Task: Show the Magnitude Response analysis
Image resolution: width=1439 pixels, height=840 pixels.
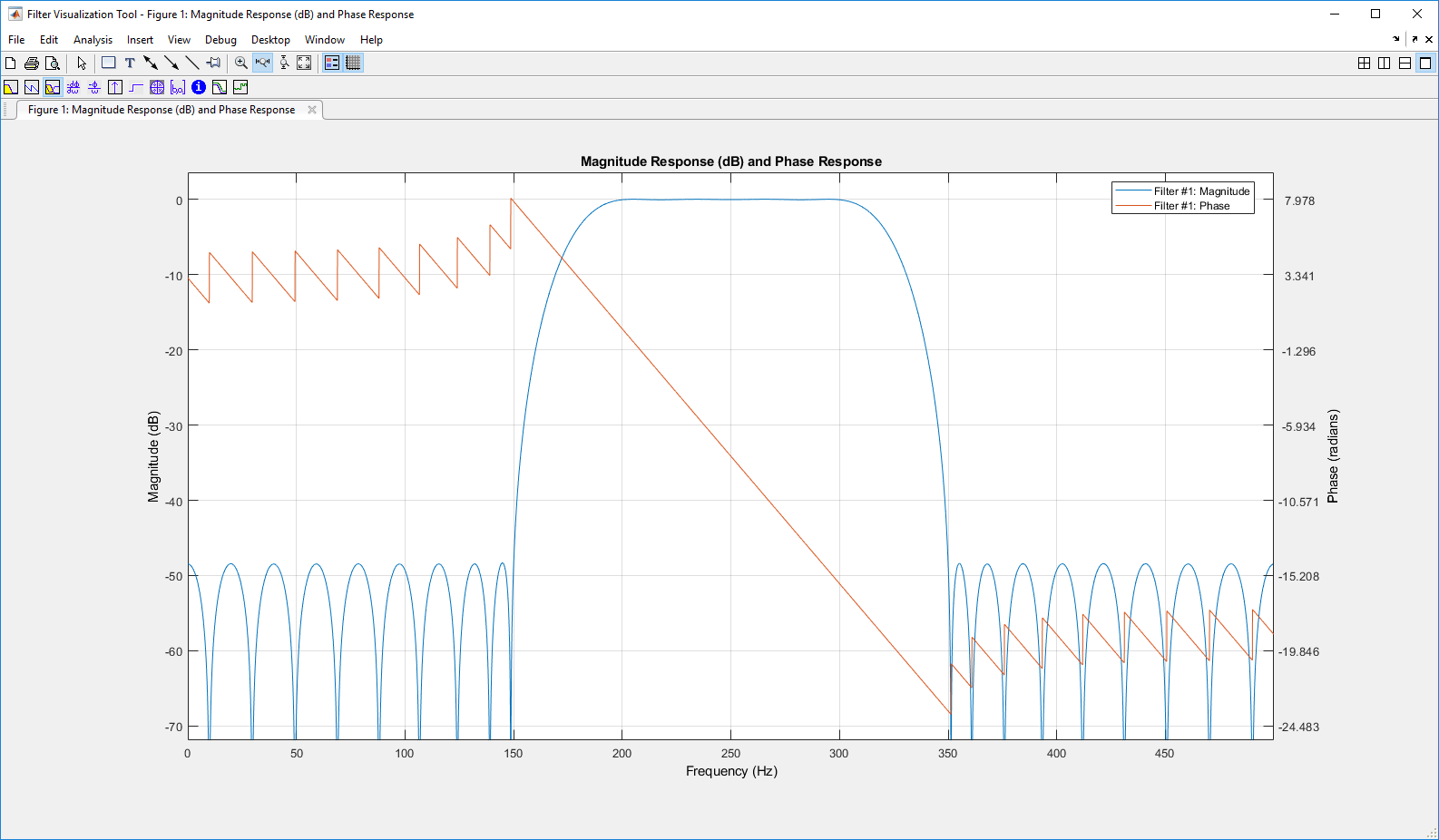Action: (x=11, y=87)
